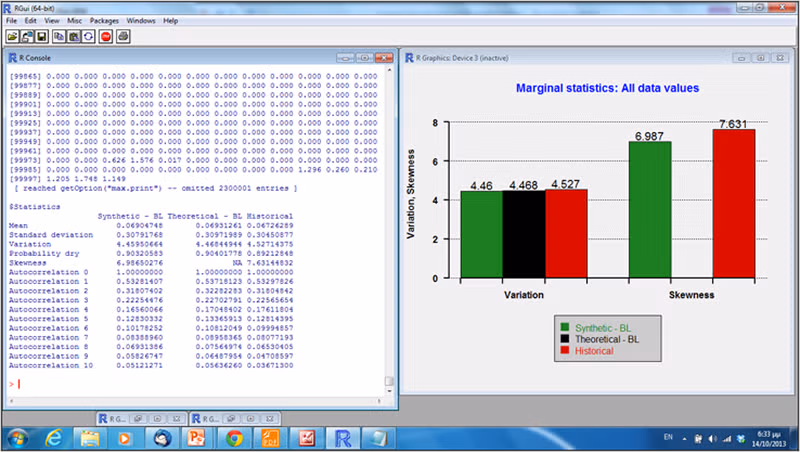Screen dimensions: 800x452
Task: Click the Copy toolbar icon
Action: pyautogui.click(x=59, y=37)
